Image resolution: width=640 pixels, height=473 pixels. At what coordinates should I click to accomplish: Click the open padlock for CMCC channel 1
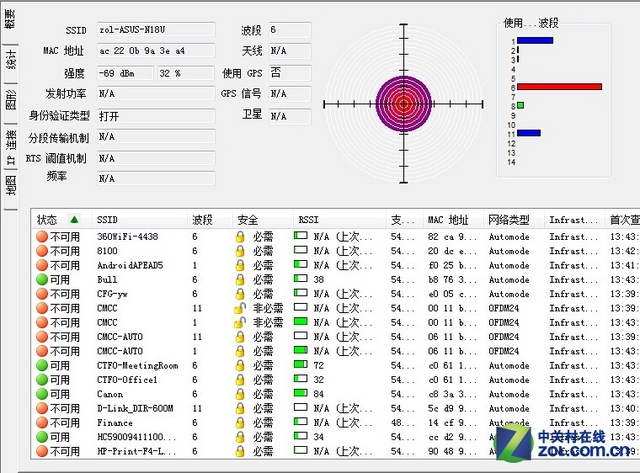point(240,322)
